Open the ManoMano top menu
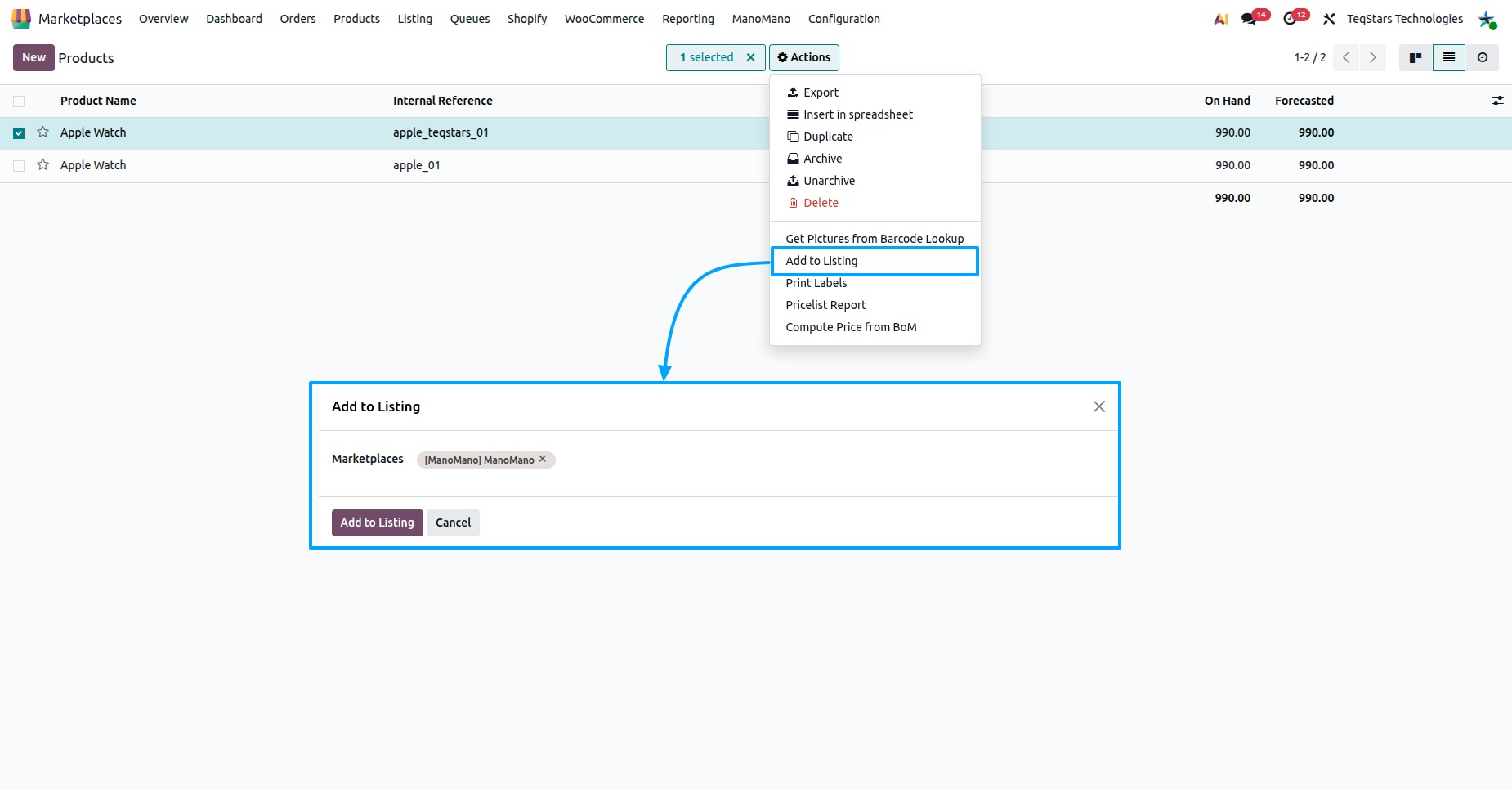The height and width of the screenshot is (790, 1512). coord(761,19)
